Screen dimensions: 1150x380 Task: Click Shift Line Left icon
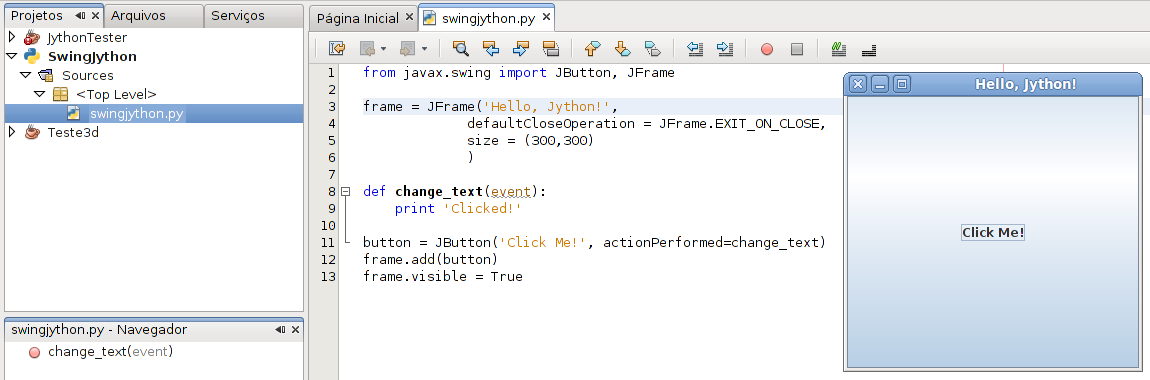pyautogui.click(x=695, y=49)
